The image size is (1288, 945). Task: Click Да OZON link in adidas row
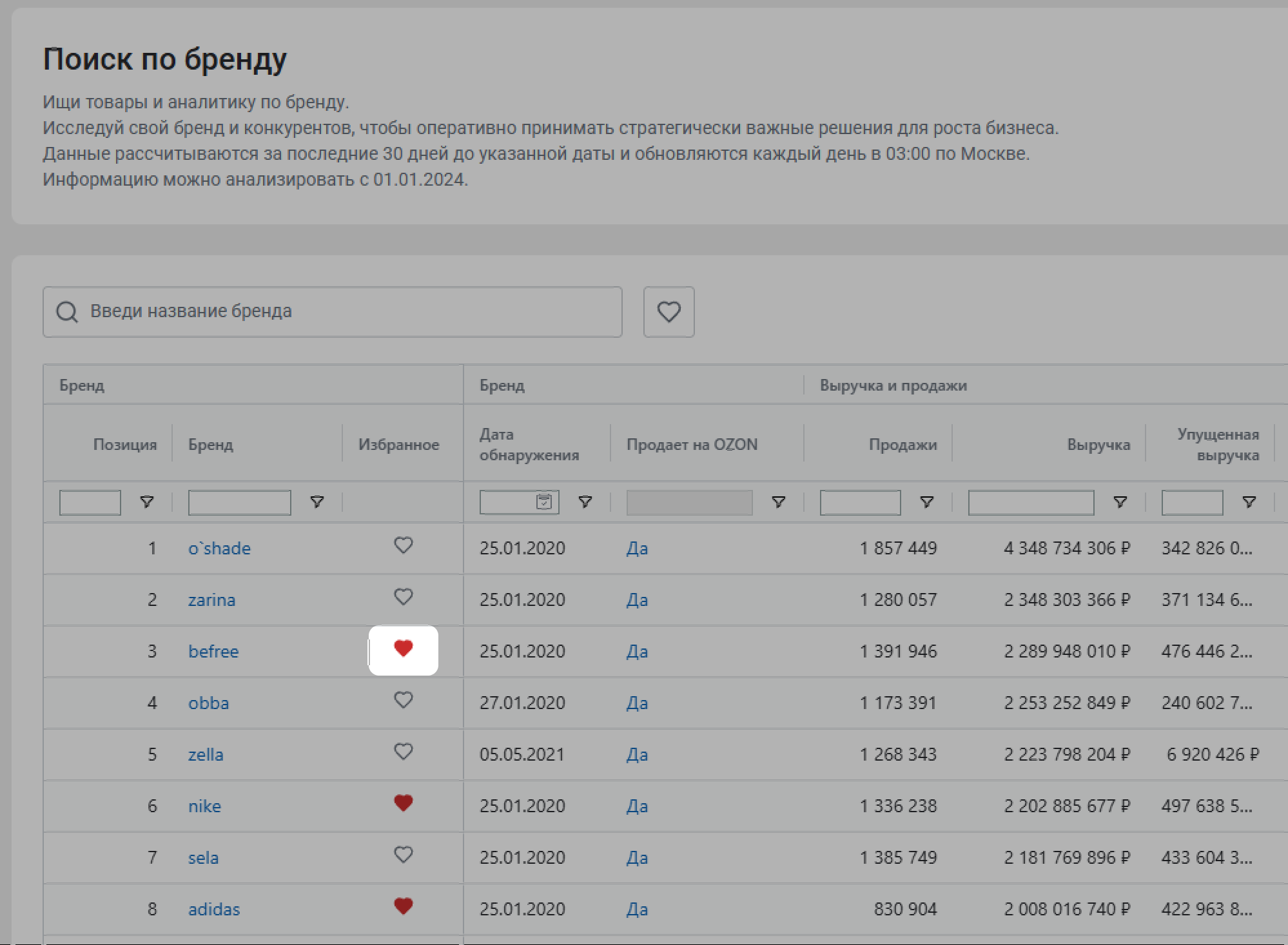pos(637,910)
